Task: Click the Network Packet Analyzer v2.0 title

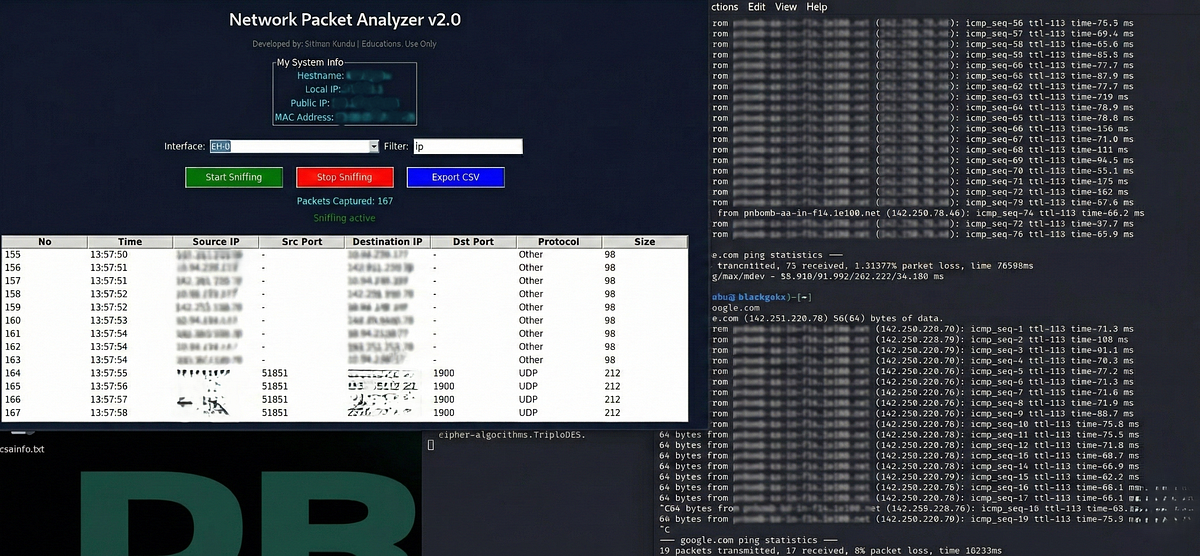Action: tap(345, 19)
